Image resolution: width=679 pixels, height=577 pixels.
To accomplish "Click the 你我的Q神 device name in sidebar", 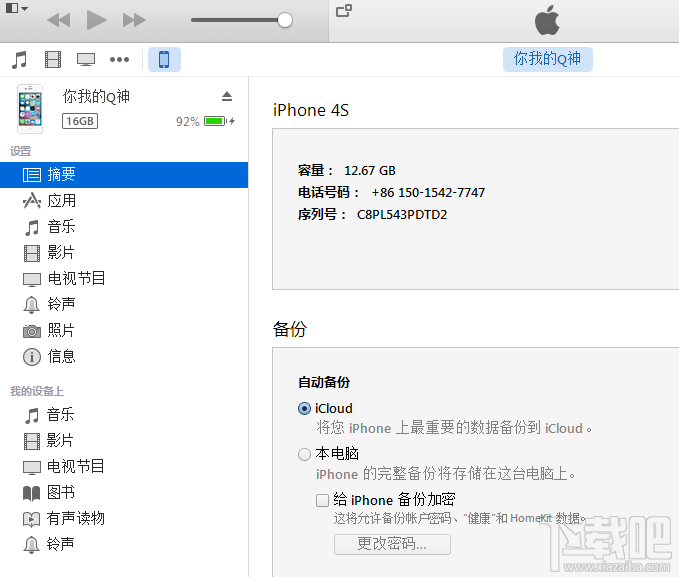I will coord(96,96).
